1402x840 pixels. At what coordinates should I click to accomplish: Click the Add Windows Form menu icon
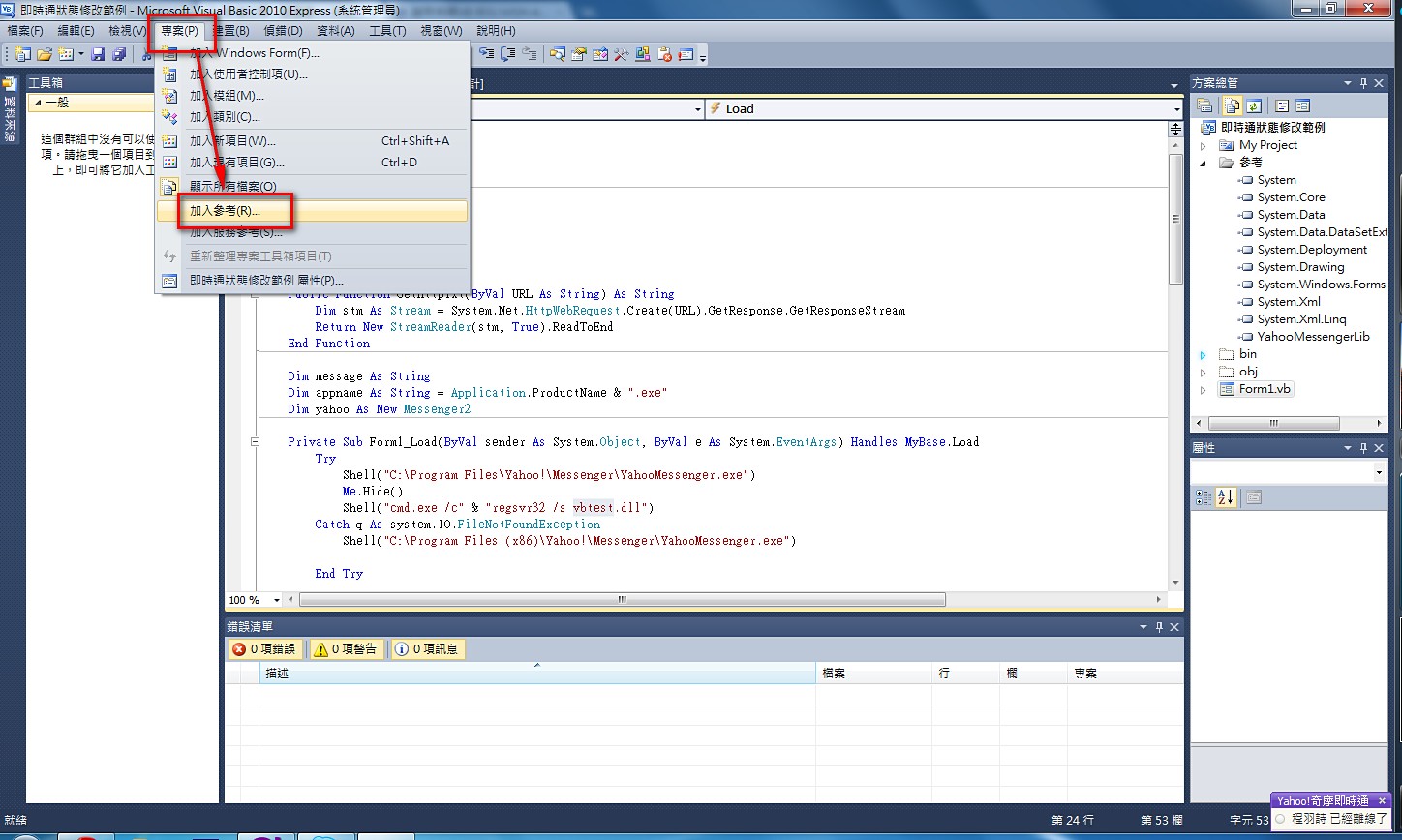[x=169, y=53]
